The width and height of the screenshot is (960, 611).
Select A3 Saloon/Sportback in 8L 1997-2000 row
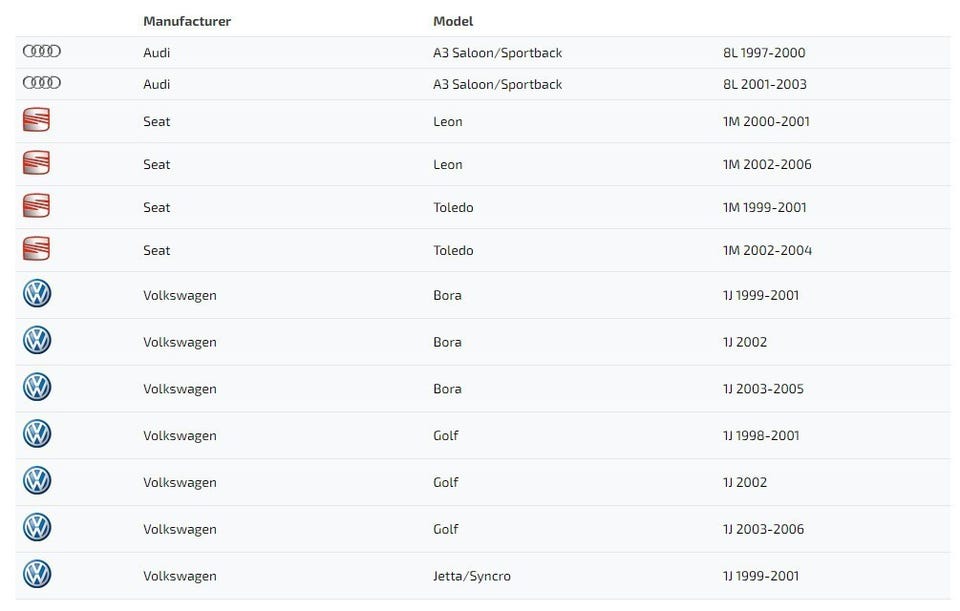(497, 53)
